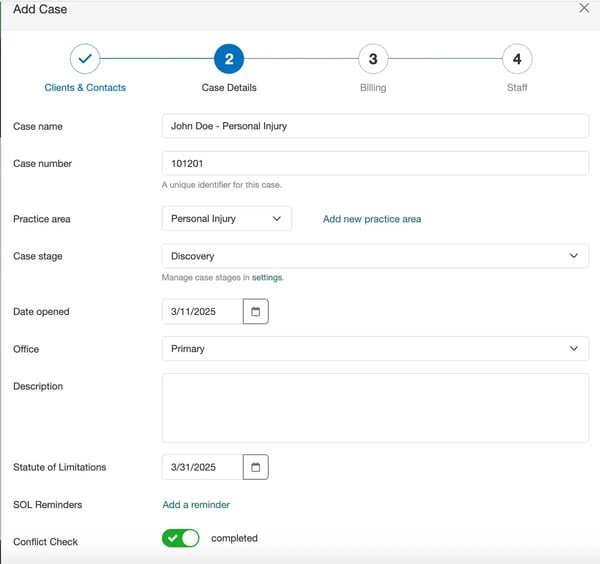The width and height of the screenshot is (600, 564).
Task: Select the Billing step label
Action: click(373, 88)
